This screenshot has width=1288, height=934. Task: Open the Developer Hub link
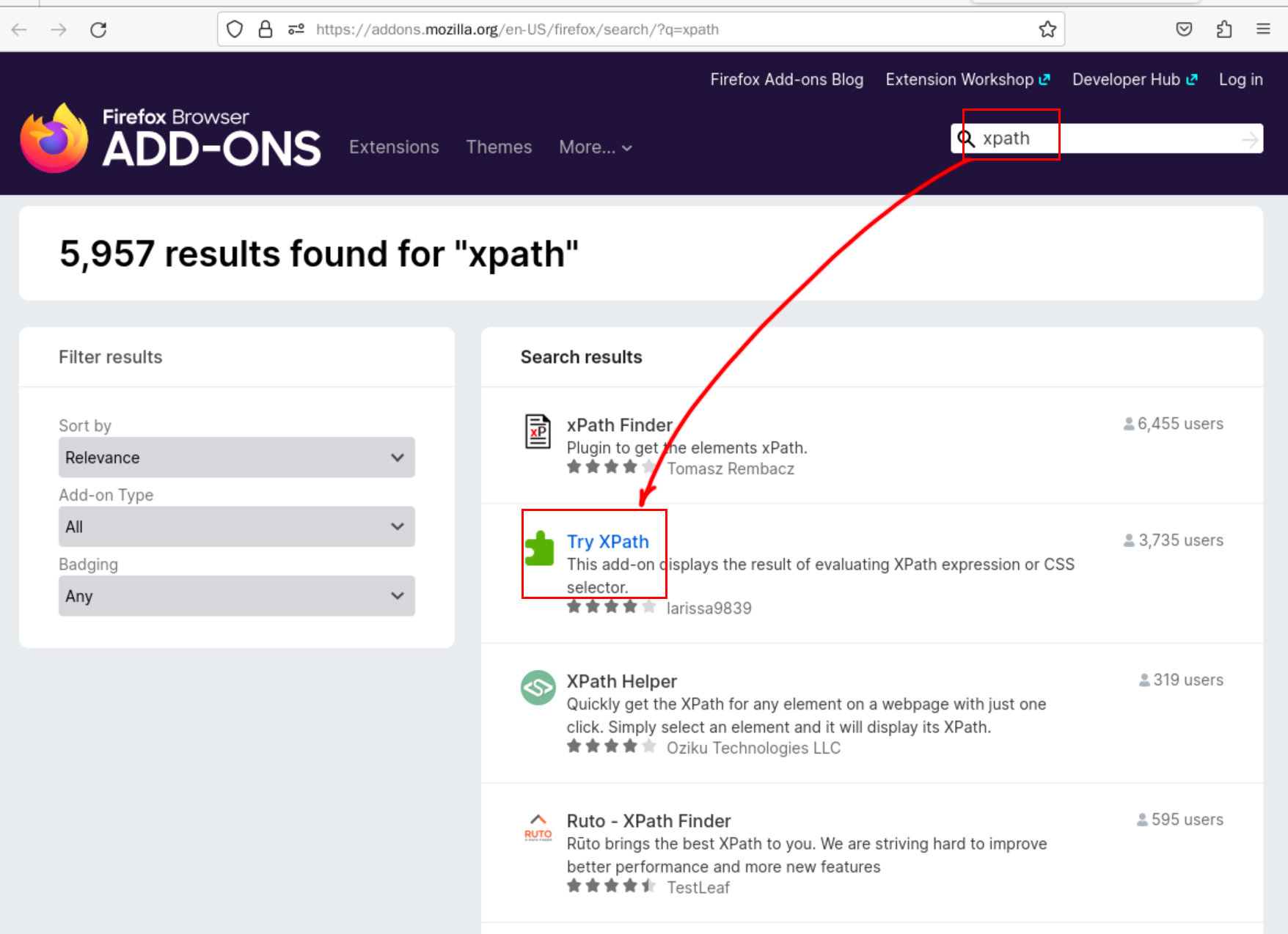1135,79
